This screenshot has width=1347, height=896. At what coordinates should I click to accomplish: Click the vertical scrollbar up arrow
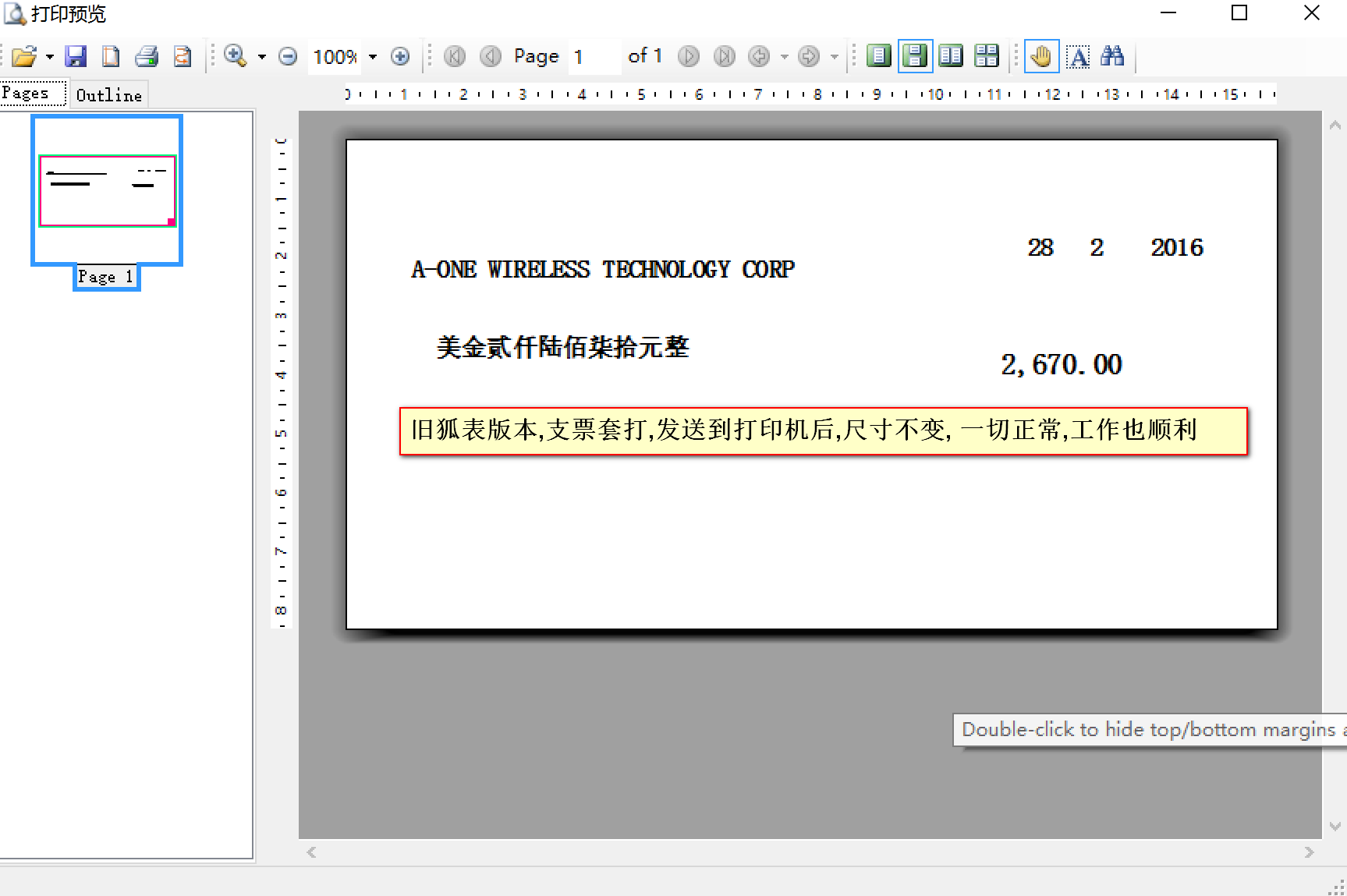[x=1335, y=125]
